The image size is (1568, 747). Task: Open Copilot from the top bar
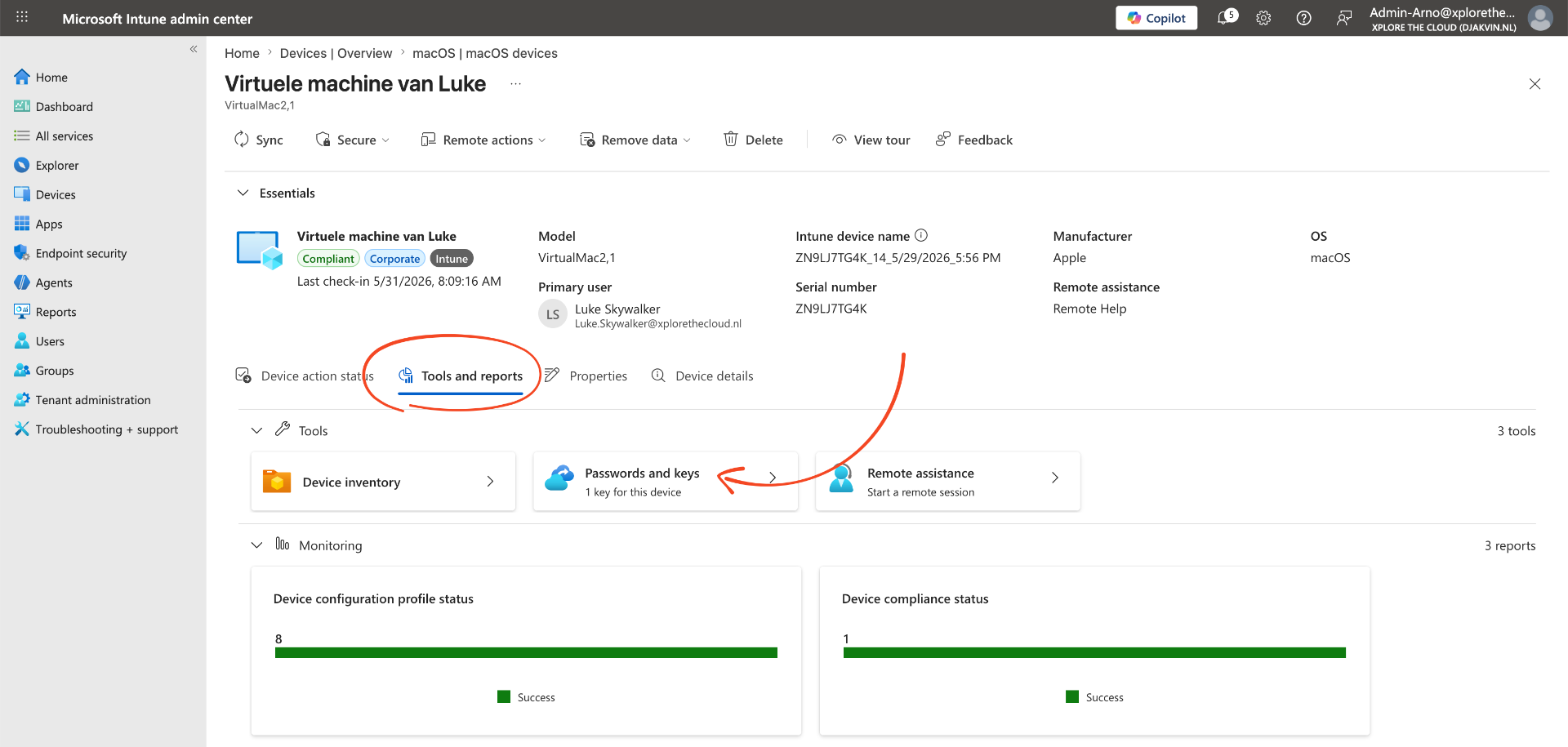click(1156, 18)
